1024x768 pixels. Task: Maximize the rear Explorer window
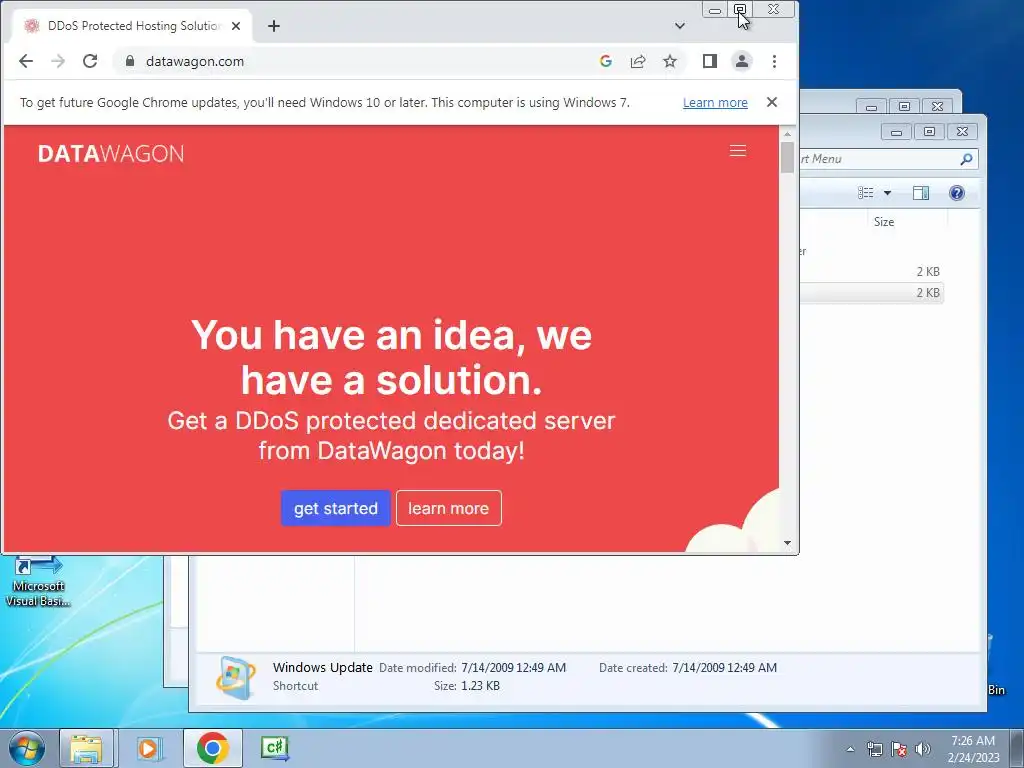[904, 106]
